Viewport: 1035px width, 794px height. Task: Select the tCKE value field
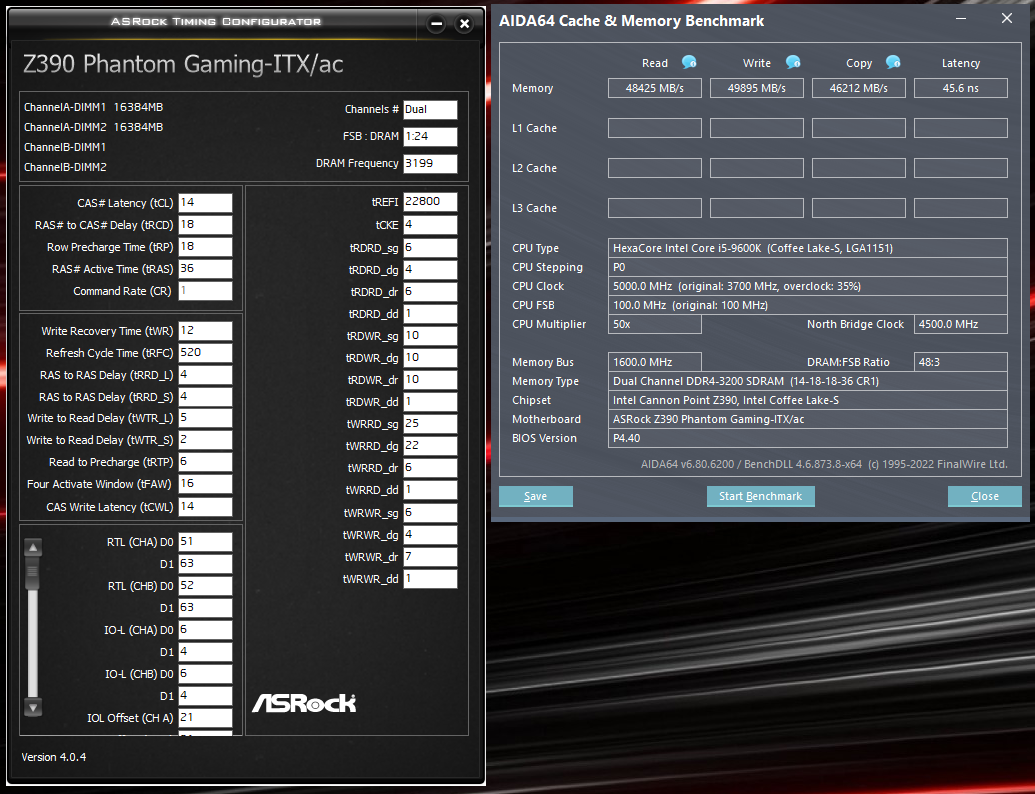(x=430, y=225)
